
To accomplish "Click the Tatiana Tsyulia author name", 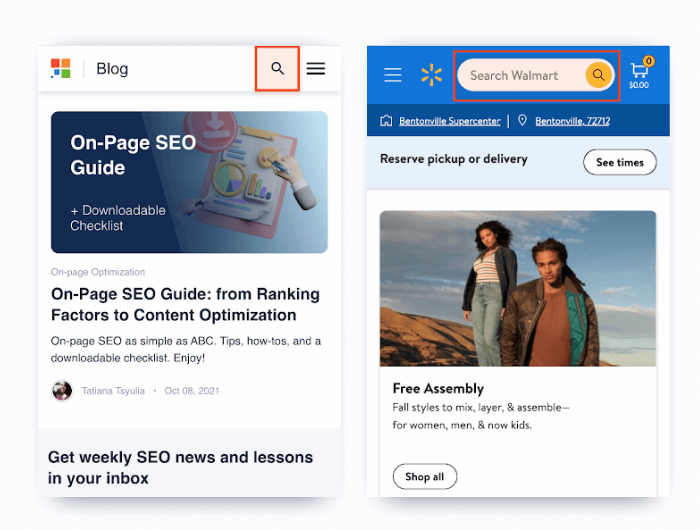I will click(x=113, y=391).
